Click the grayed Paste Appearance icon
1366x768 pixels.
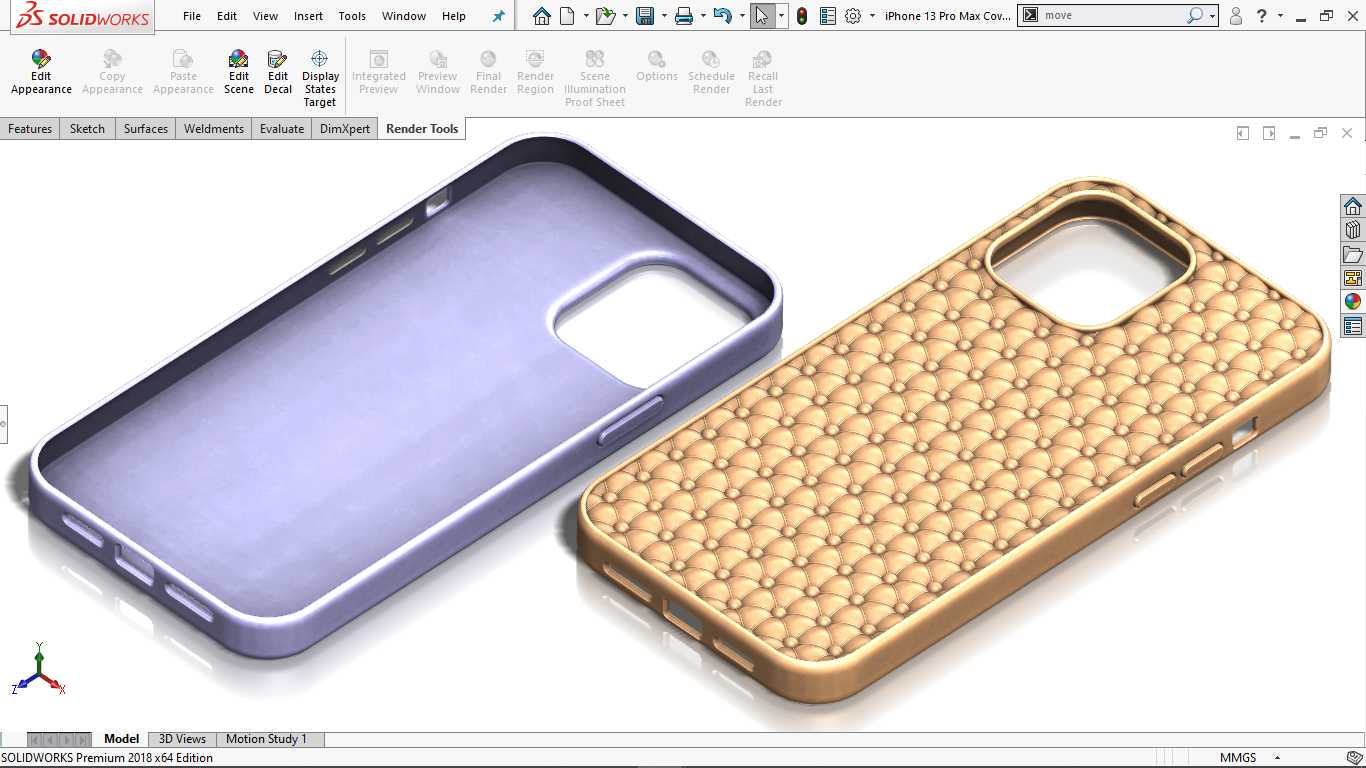(x=183, y=59)
